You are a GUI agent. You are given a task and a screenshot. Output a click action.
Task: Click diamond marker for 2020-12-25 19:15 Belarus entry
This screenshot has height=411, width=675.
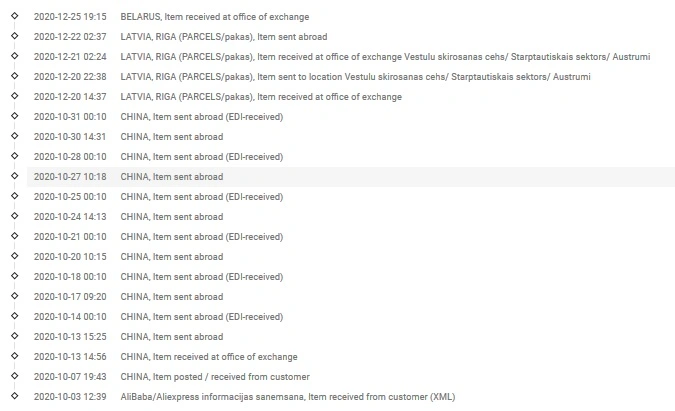click(x=14, y=16)
